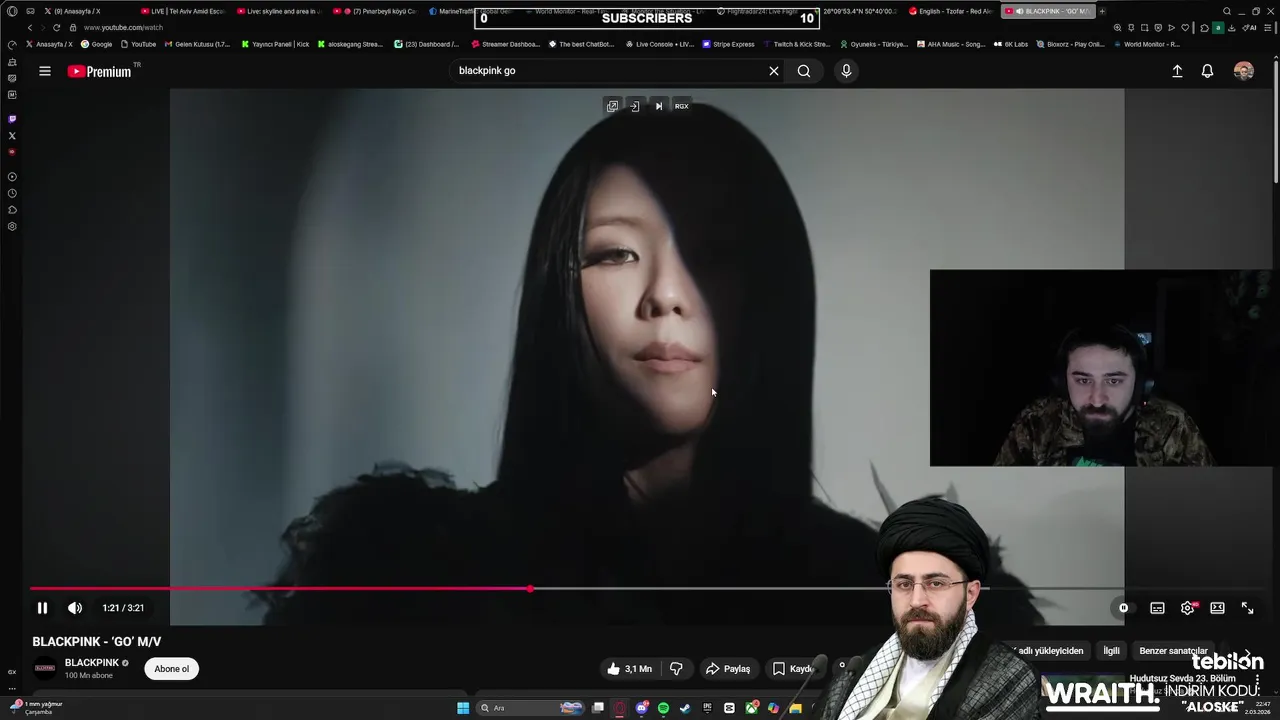Subscribe using Abone ol button
This screenshot has height=720, width=1280.
click(172, 669)
